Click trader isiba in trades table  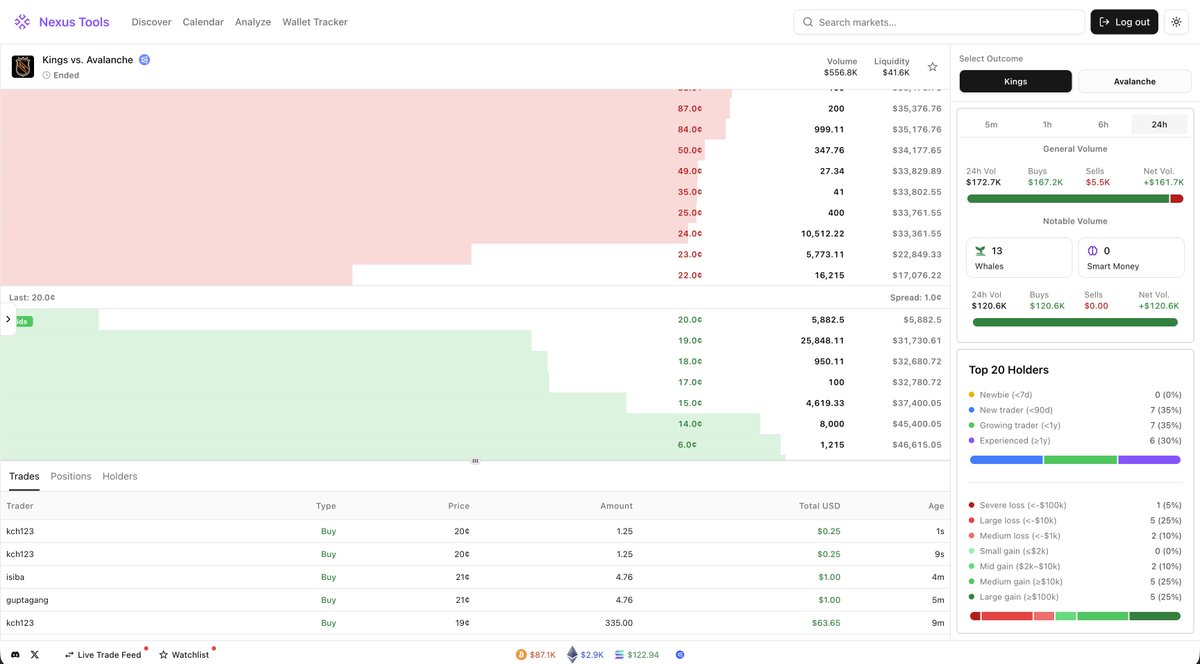(x=15, y=577)
